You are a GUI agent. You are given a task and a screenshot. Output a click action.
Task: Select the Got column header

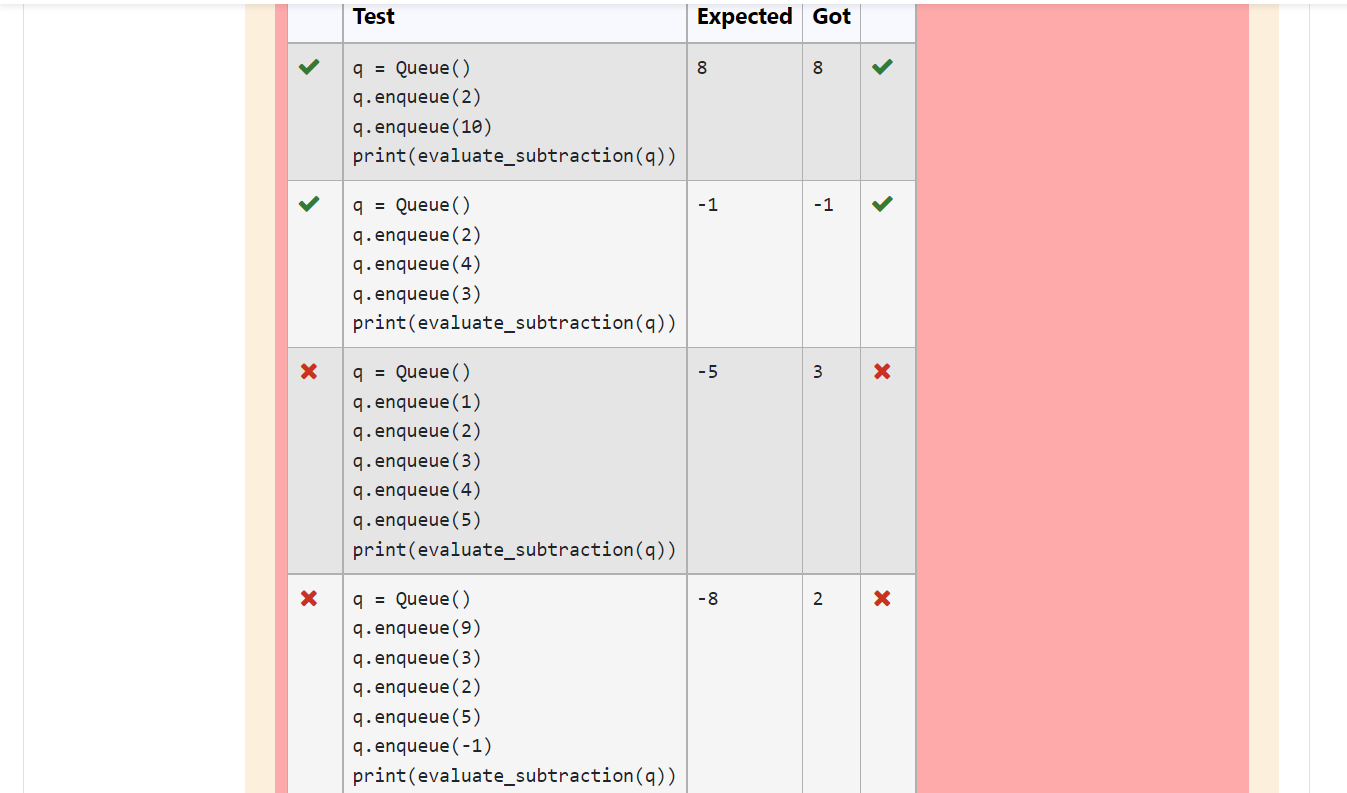click(x=831, y=17)
